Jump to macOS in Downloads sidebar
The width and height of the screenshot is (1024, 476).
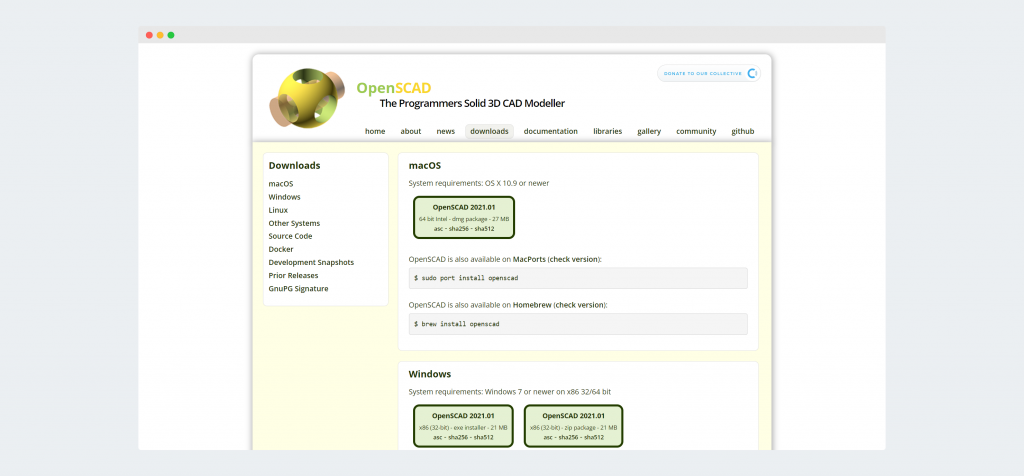click(x=281, y=184)
